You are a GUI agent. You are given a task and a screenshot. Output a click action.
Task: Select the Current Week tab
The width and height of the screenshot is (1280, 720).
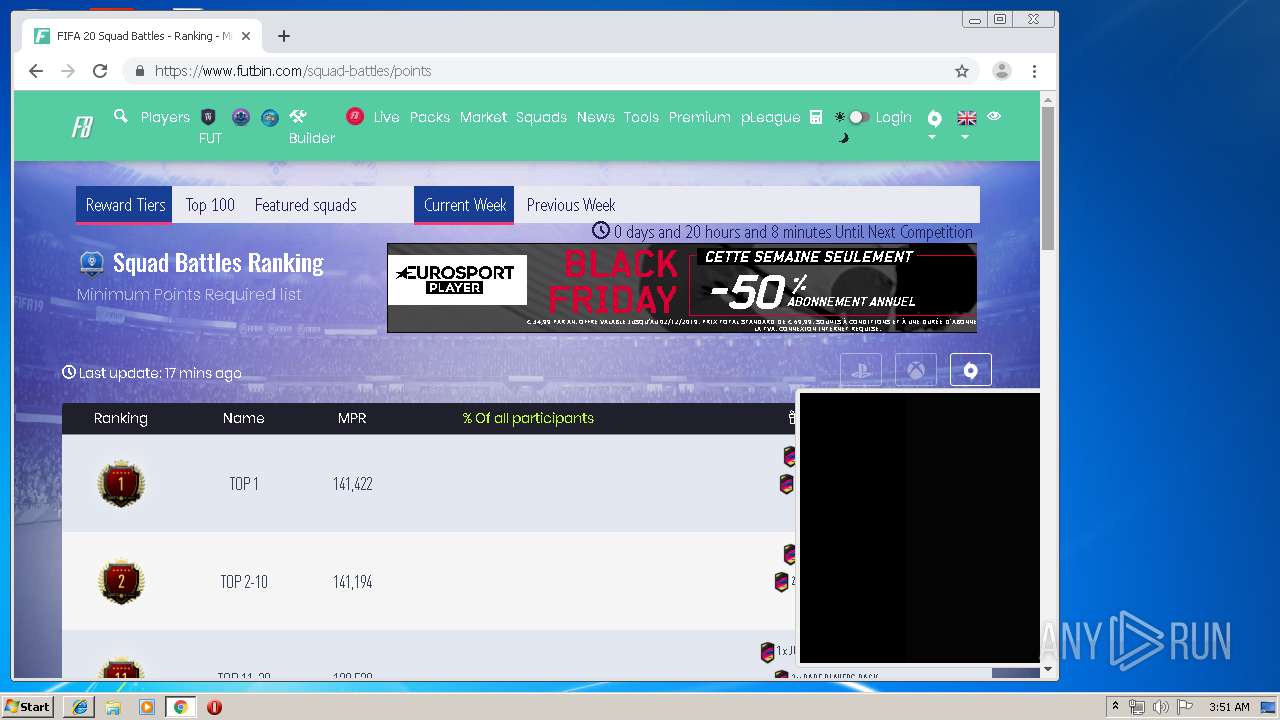click(464, 205)
